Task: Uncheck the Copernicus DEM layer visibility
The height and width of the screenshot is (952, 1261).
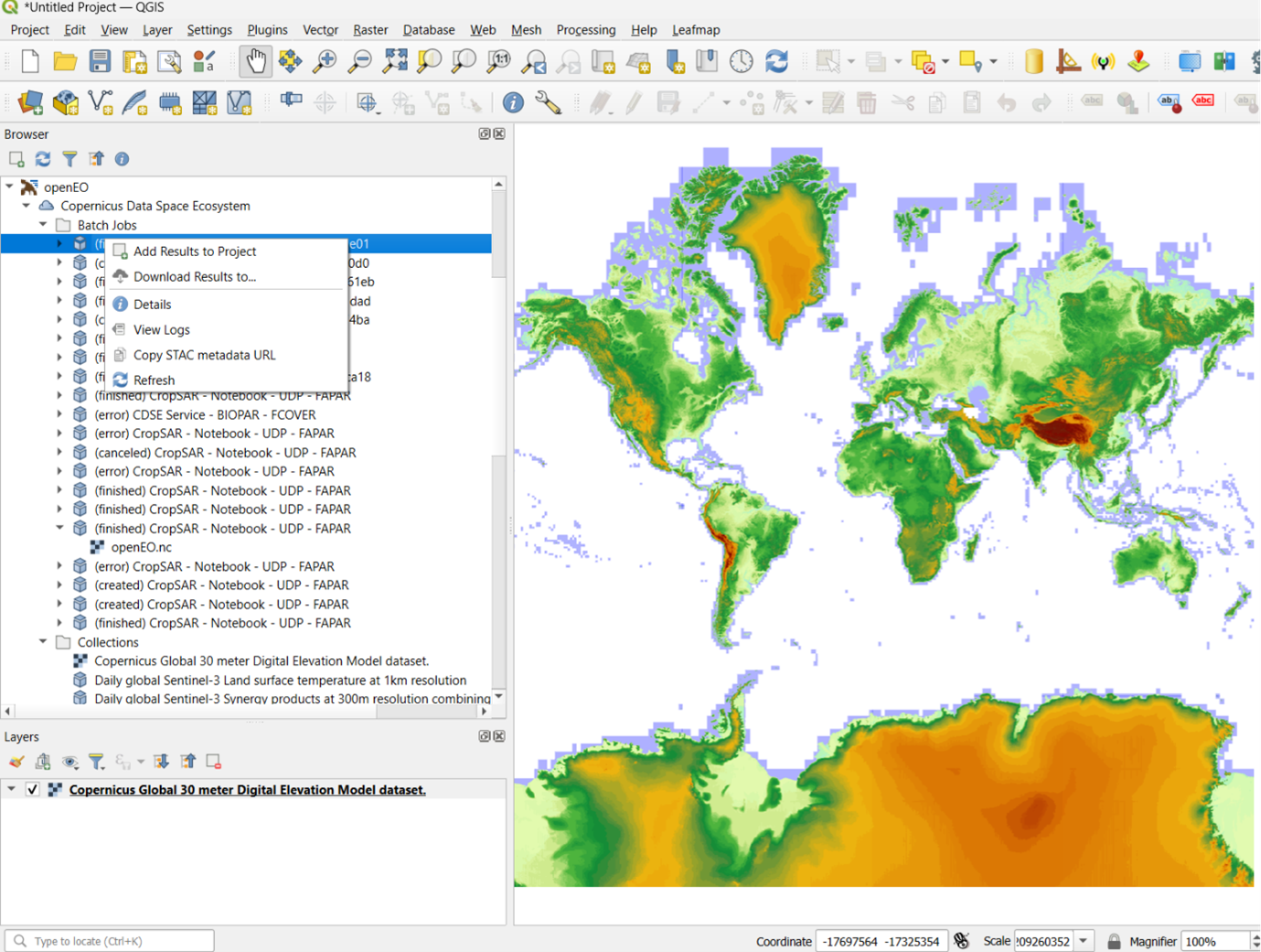Action: point(34,789)
